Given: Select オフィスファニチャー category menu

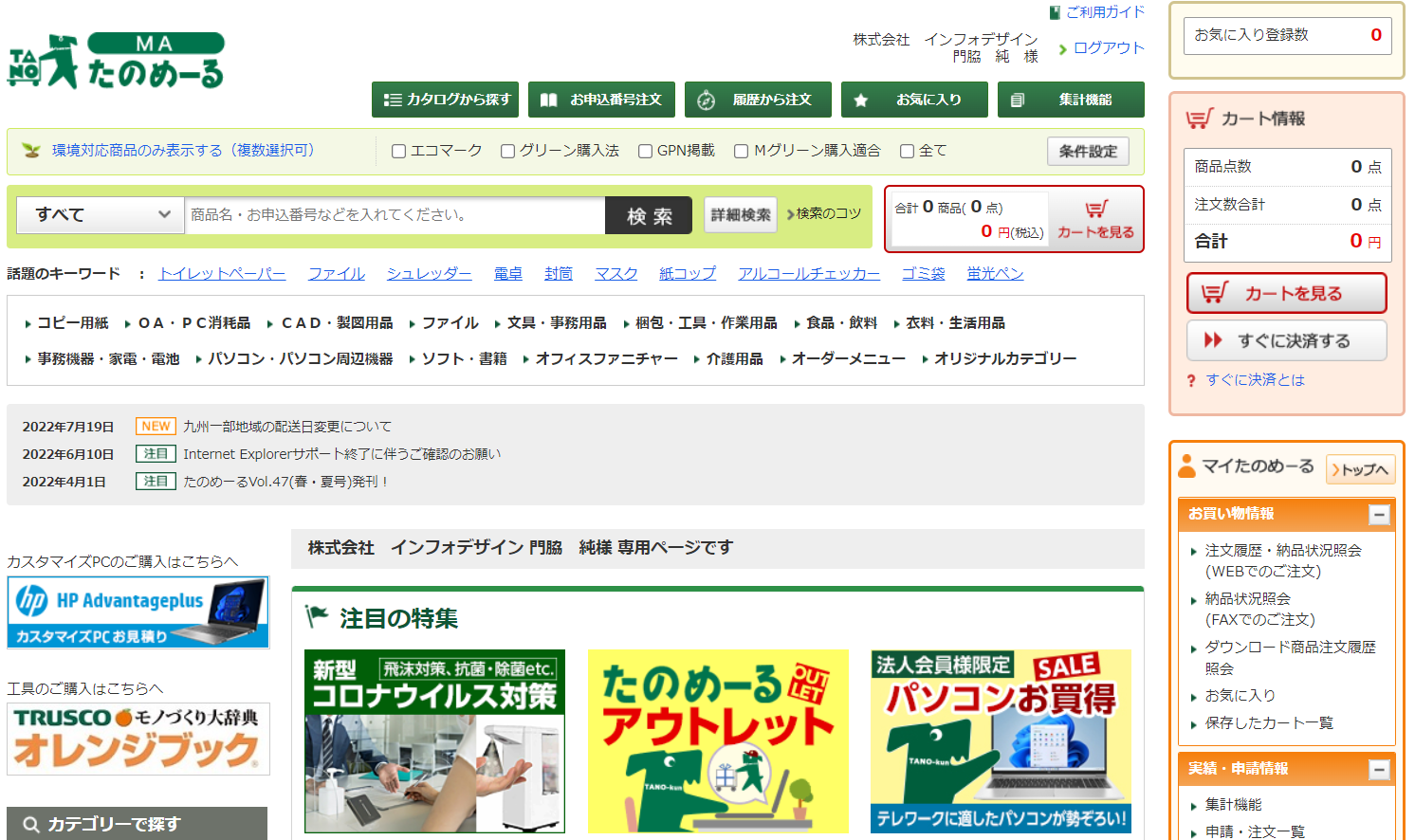Looking at the screenshot, I should point(606,359).
